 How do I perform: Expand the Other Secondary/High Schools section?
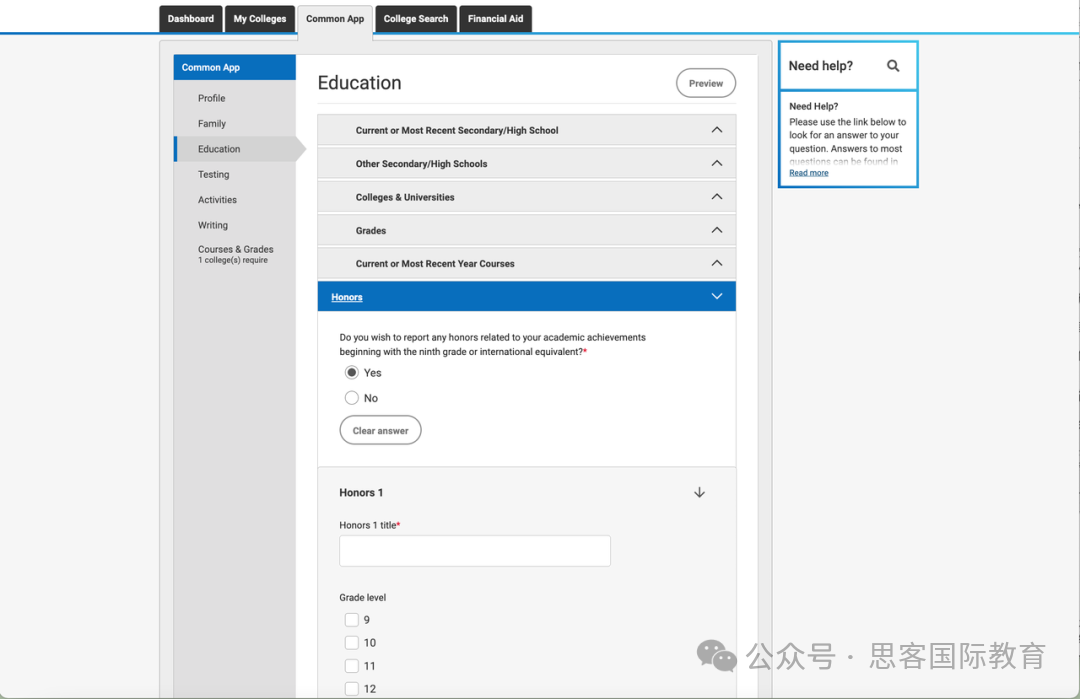point(716,163)
